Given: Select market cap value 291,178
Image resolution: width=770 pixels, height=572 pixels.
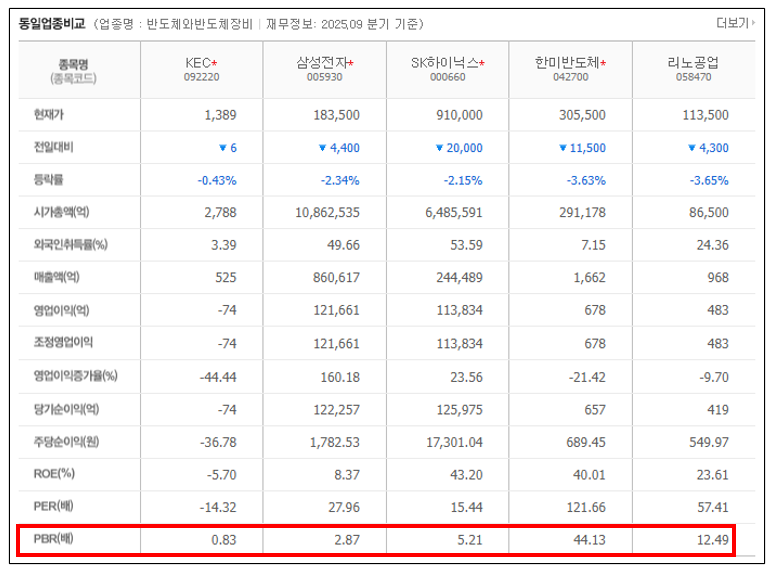Looking at the screenshot, I should 582,213.
